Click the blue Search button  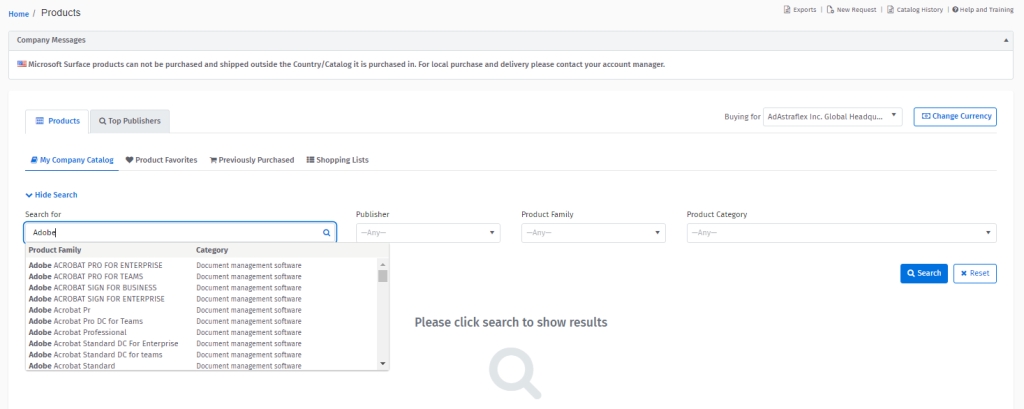(923, 273)
